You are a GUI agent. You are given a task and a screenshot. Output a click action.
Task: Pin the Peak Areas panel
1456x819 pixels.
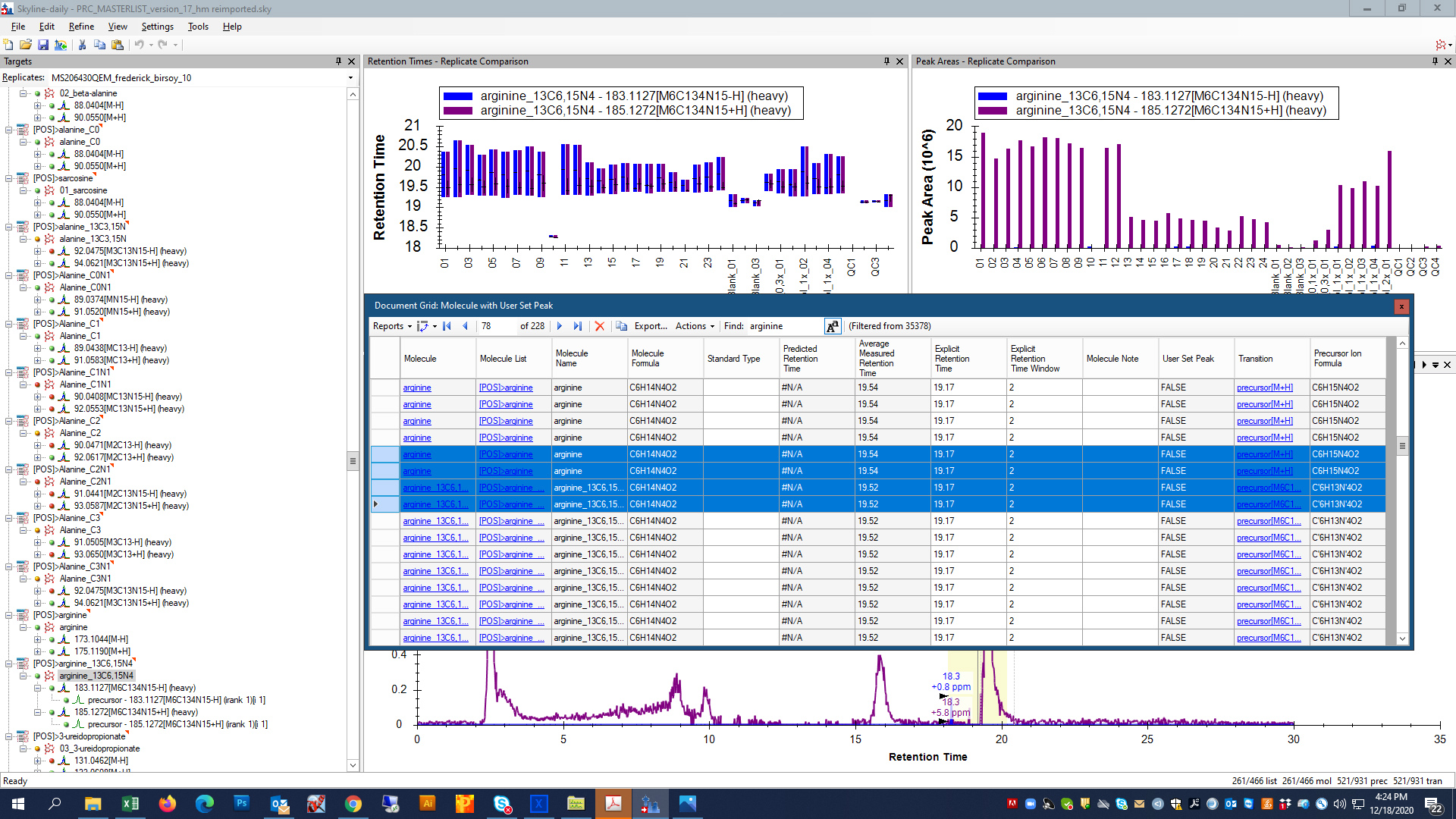tap(1434, 61)
